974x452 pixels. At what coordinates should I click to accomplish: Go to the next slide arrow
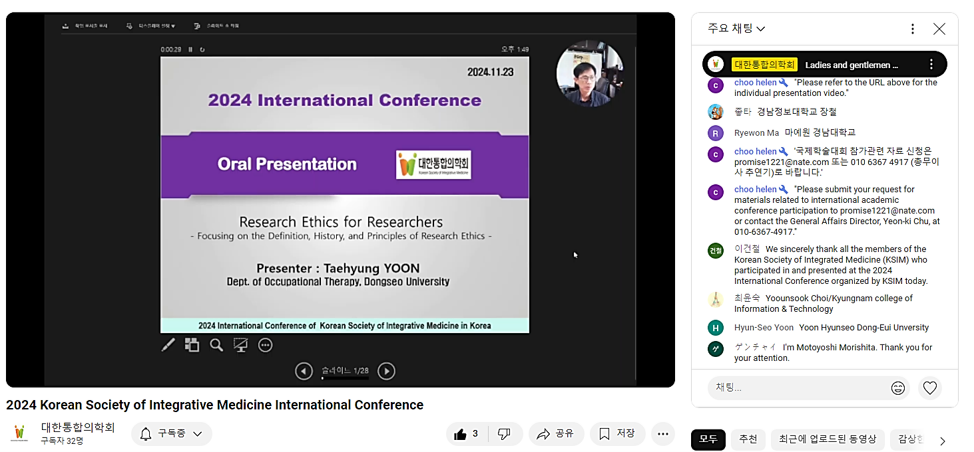[386, 372]
